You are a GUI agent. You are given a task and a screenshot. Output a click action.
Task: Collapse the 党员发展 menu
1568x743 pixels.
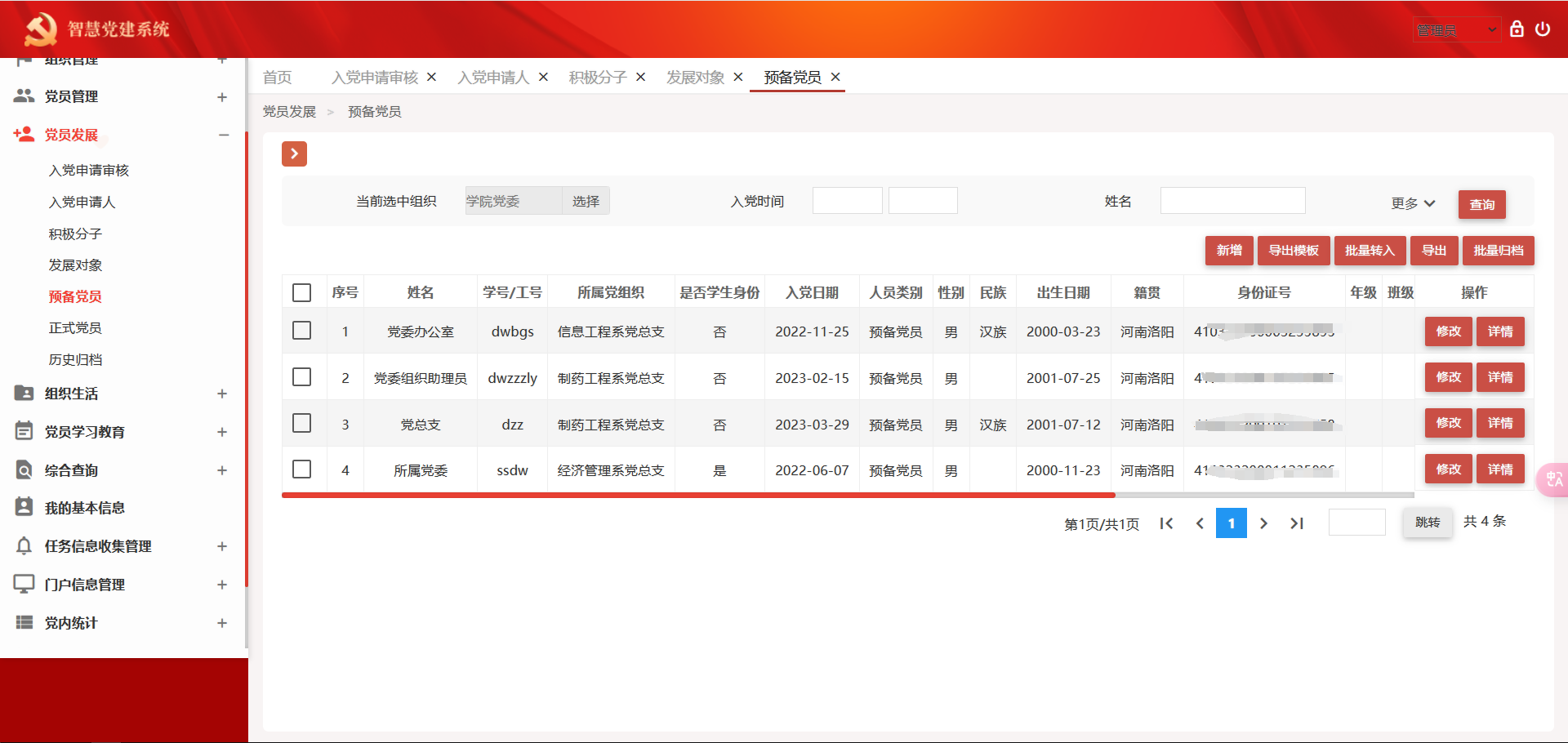(x=223, y=135)
